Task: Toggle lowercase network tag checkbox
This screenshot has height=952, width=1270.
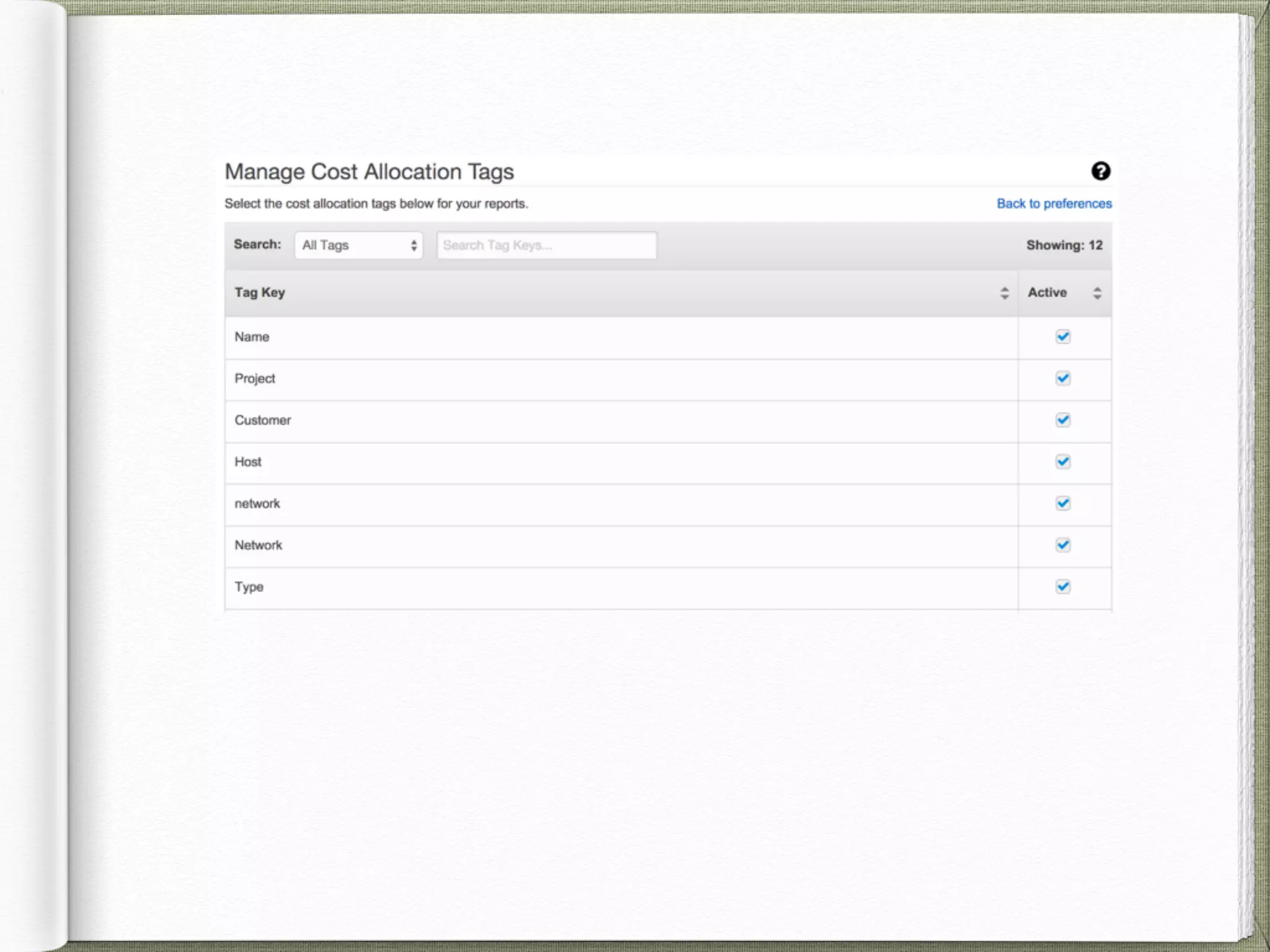Action: pos(1063,503)
